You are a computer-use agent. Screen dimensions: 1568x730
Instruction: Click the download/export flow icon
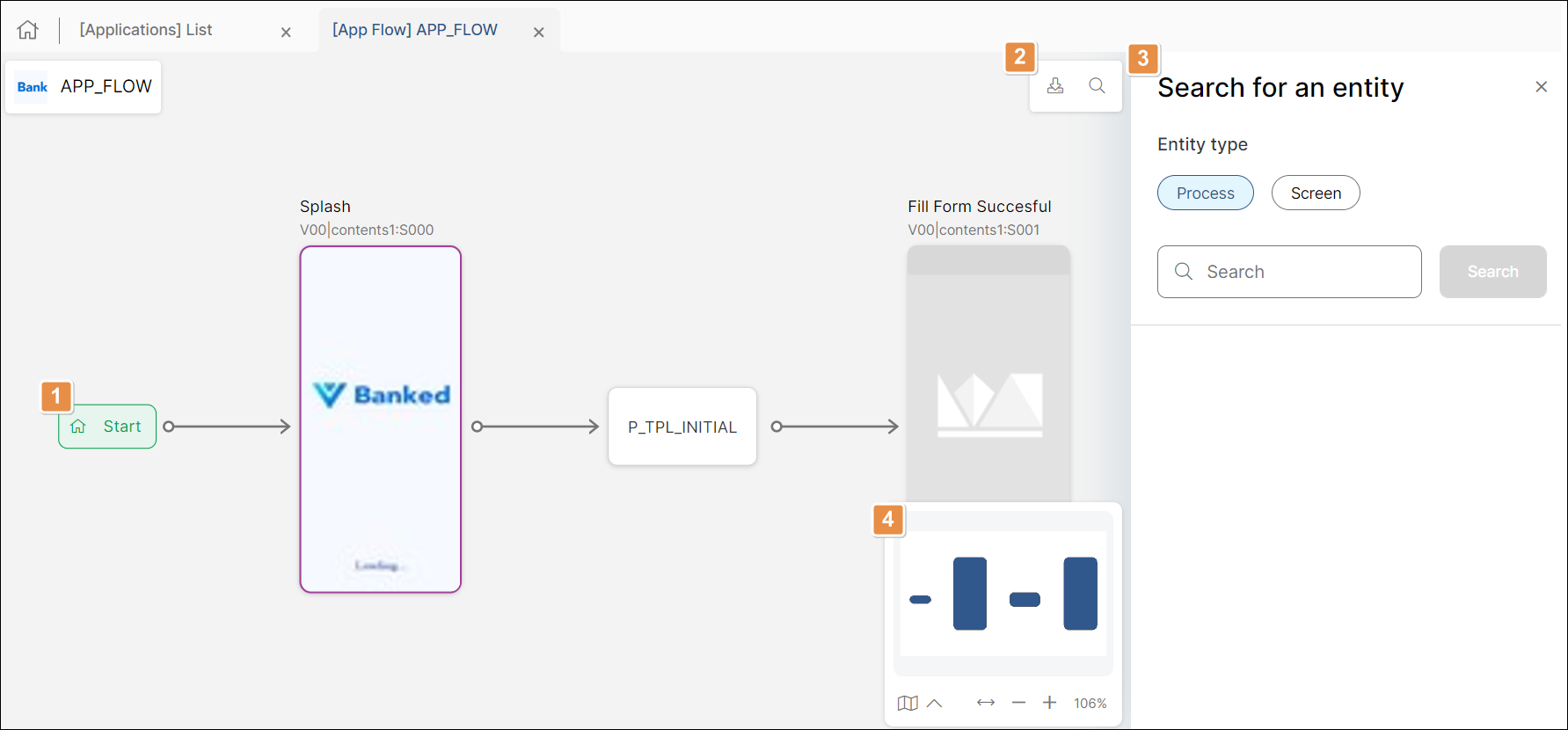[x=1055, y=85]
